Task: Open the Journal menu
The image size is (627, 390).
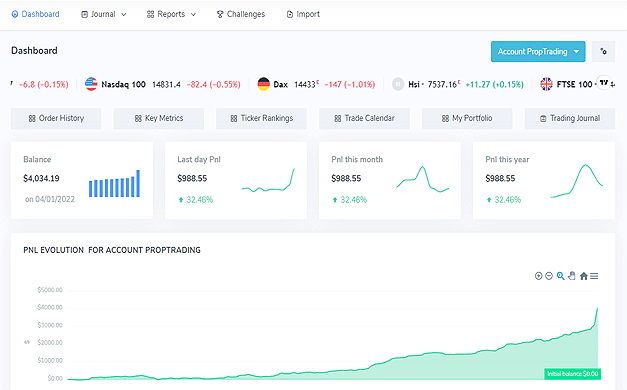Action: pyautogui.click(x=103, y=14)
